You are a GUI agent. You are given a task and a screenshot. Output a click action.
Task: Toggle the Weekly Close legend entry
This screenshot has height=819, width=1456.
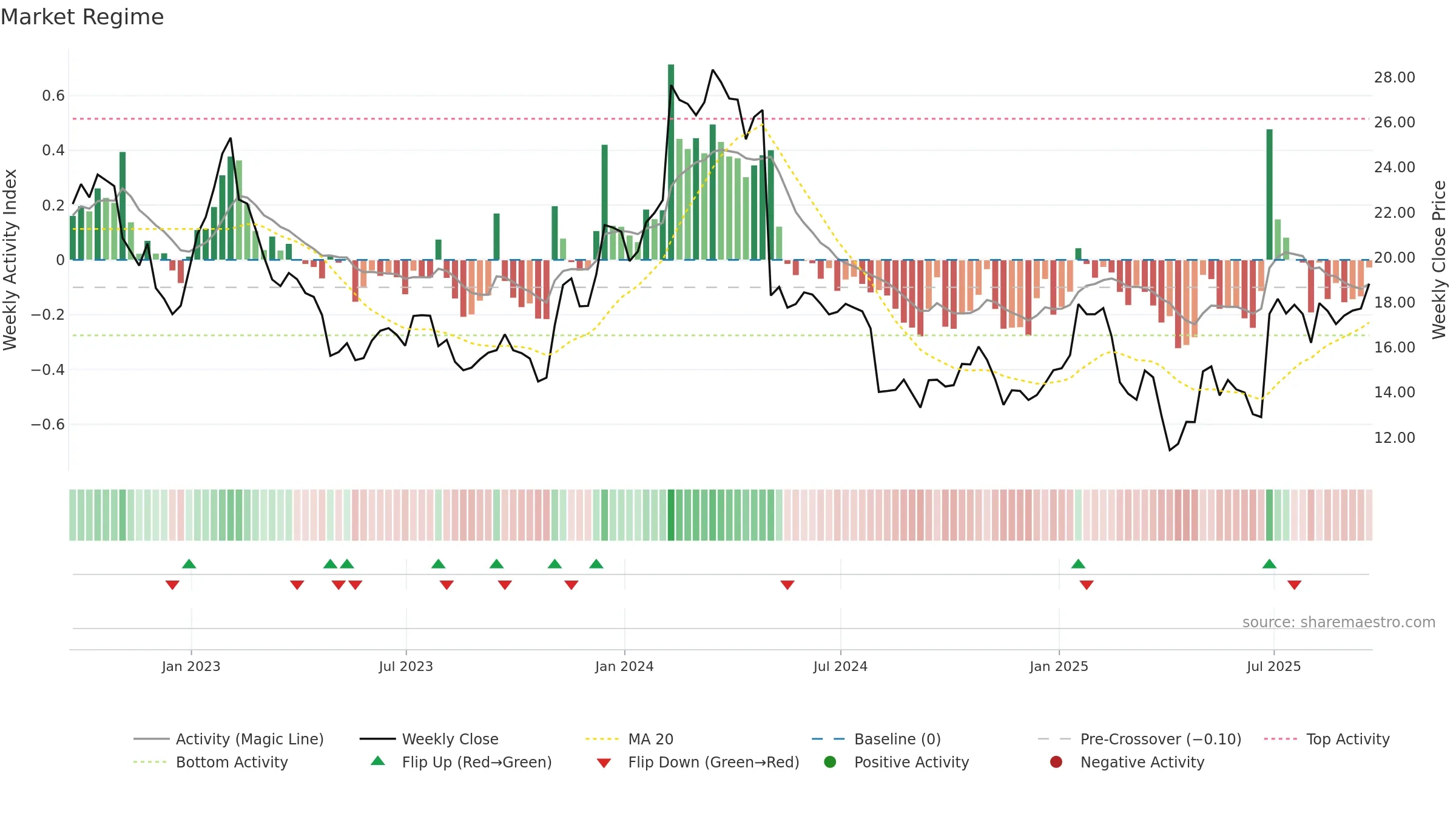pyautogui.click(x=429, y=739)
